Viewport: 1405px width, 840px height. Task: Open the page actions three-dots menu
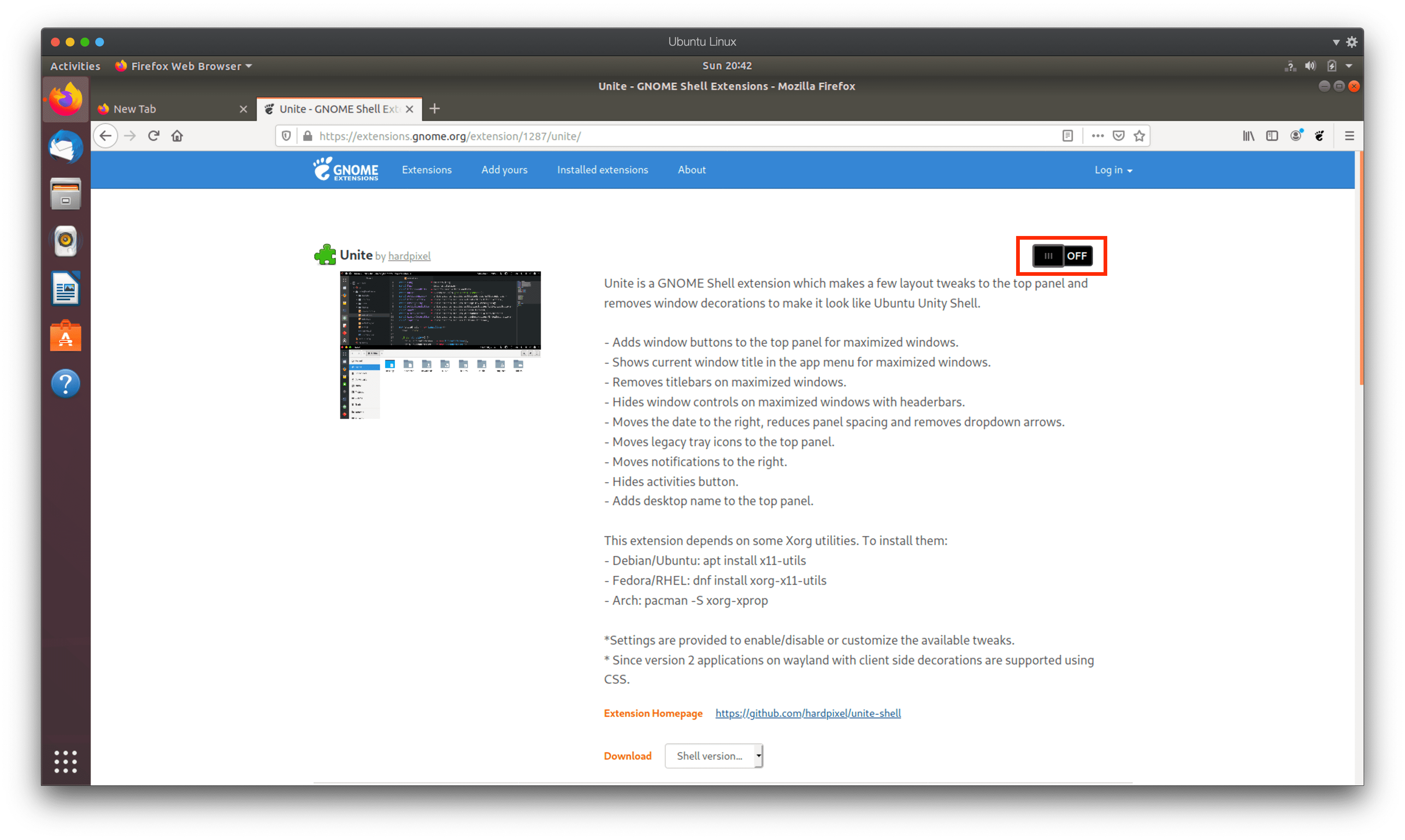(1097, 136)
